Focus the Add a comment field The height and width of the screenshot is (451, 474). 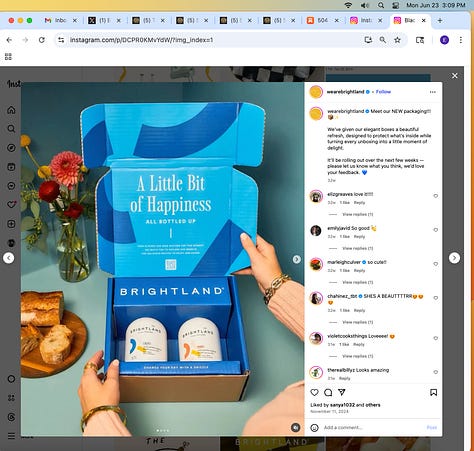point(373,427)
